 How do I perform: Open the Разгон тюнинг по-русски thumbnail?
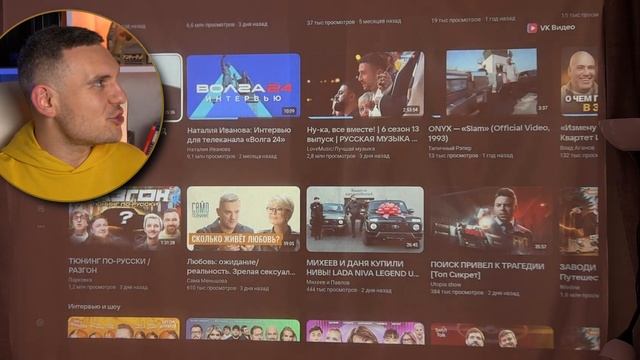(124, 218)
